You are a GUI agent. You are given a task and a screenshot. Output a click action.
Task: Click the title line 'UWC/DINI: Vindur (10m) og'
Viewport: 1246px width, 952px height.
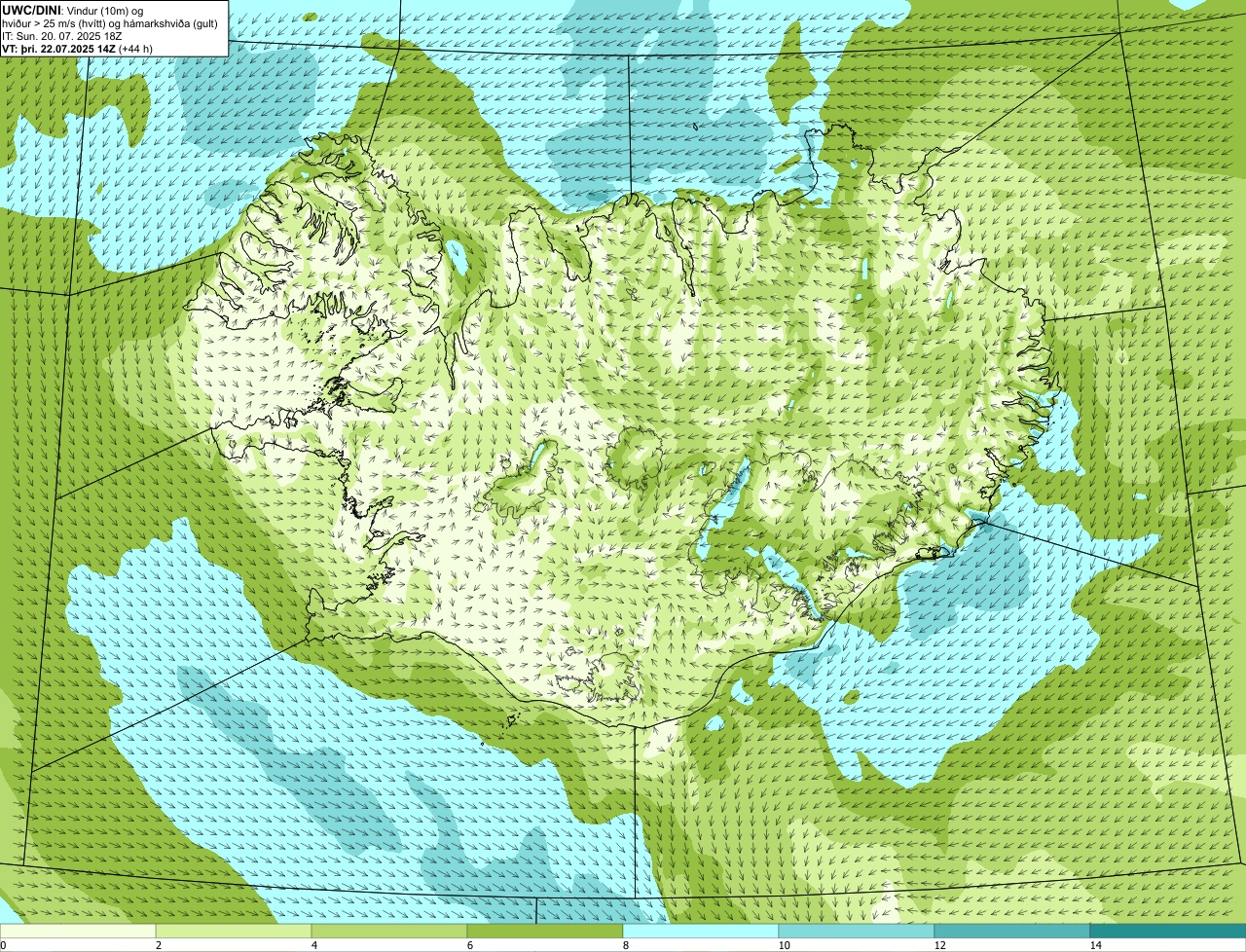coord(73,10)
